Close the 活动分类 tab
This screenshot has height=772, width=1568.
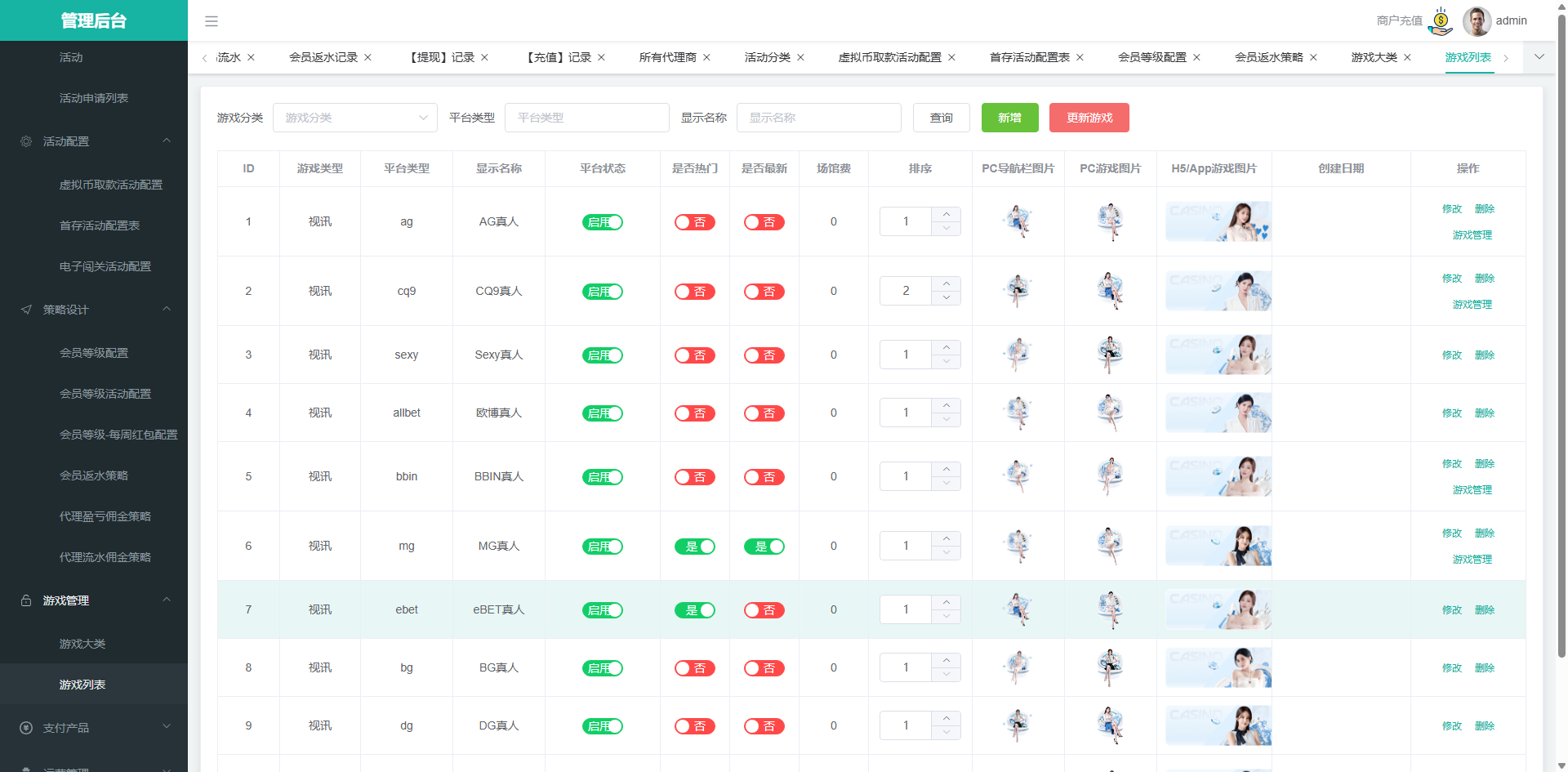coord(800,57)
